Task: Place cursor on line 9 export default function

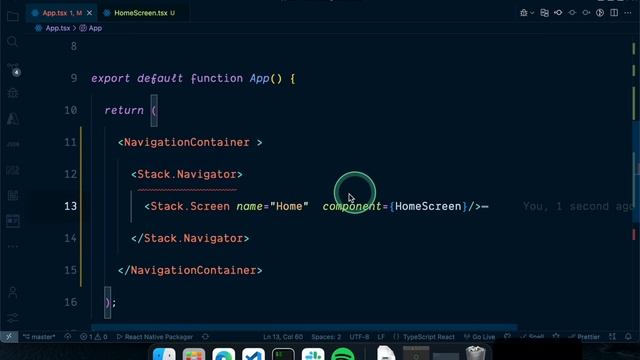Action: (193, 78)
